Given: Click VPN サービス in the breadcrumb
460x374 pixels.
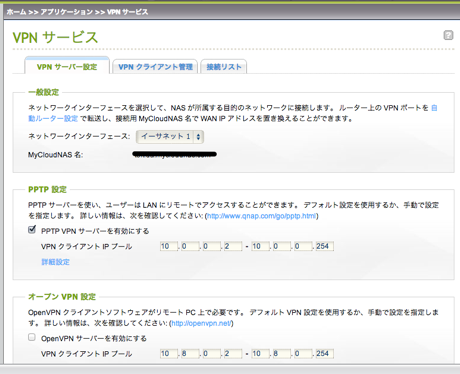Looking at the screenshot, I should pyautogui.click(x=128, y=12).
